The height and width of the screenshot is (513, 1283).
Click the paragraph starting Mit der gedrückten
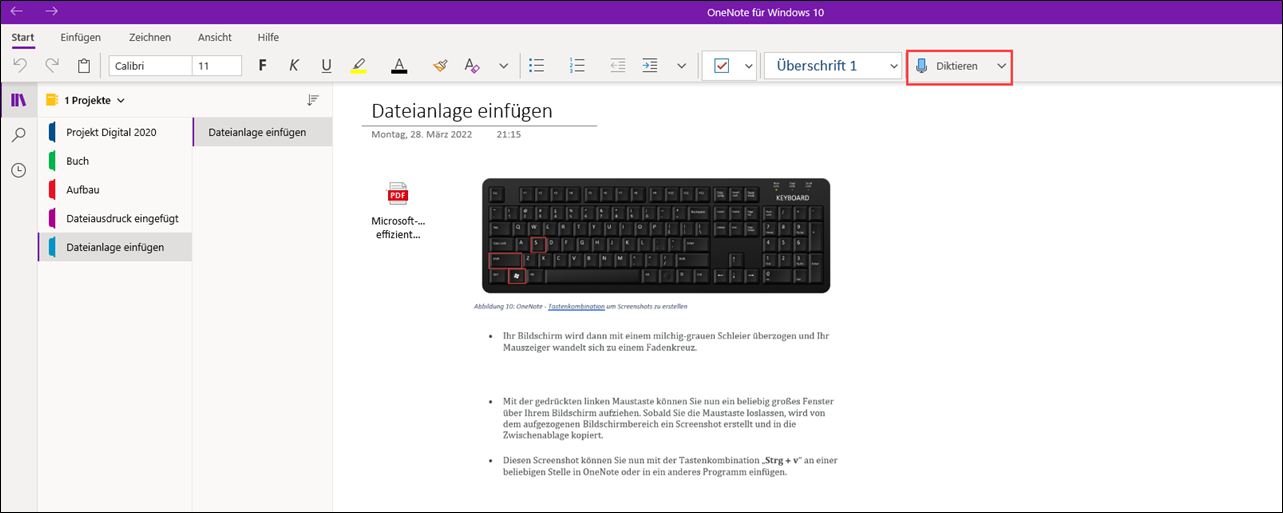(x=669, y=418)
